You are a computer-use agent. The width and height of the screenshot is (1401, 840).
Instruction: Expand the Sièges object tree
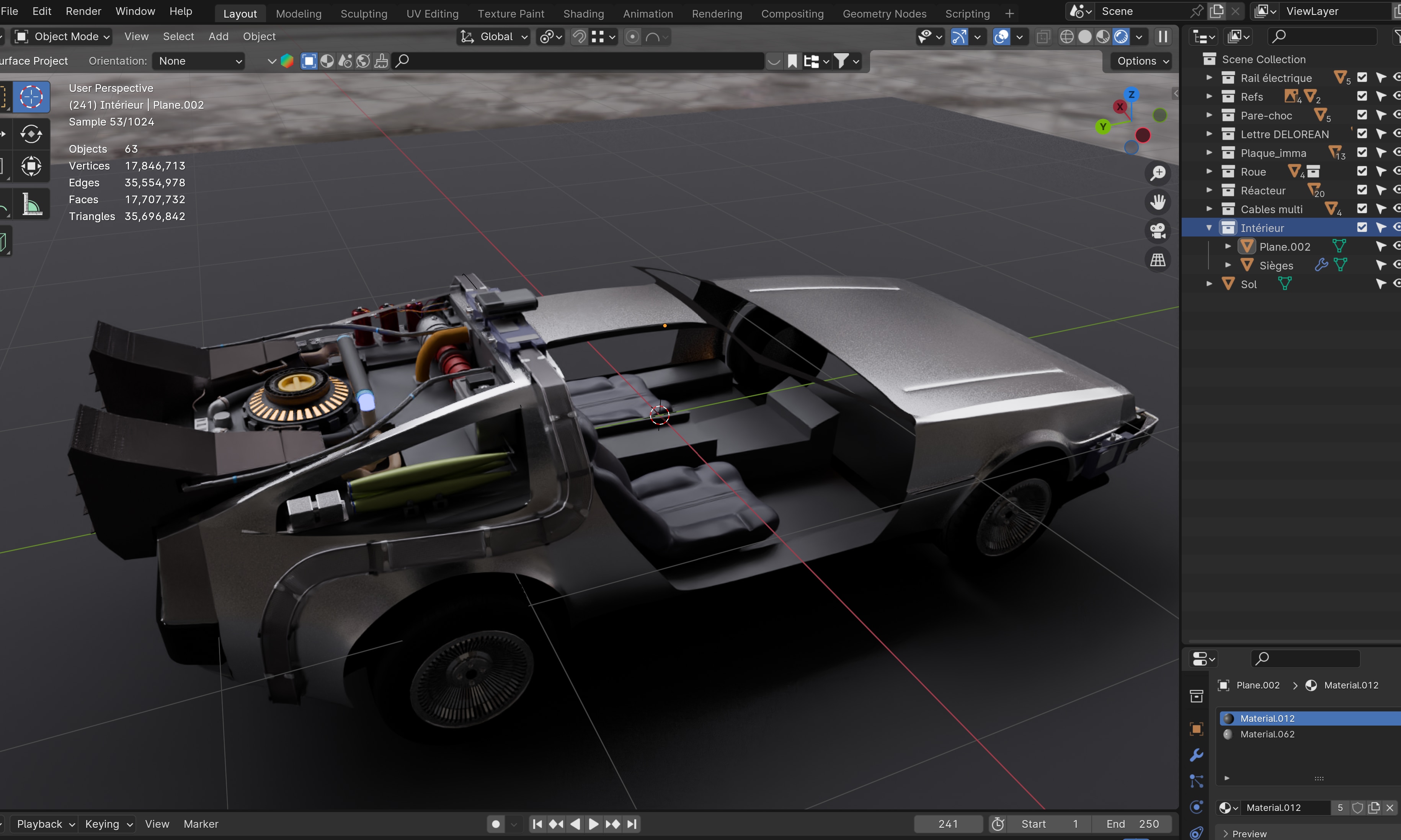click(1228, 265)
